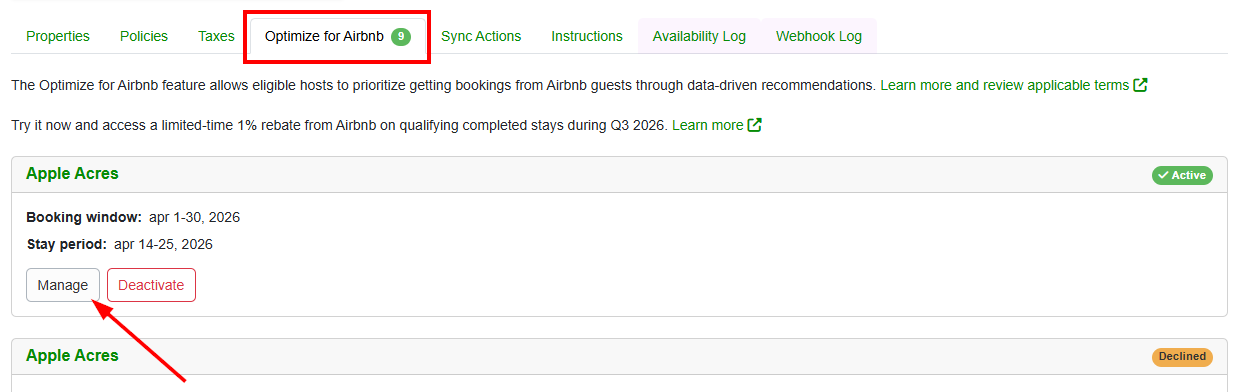Viewport: 1236px width, 392px height.
Task: Click the green 9 count badge
Action: pyautogui.click(x=401, y=36)
